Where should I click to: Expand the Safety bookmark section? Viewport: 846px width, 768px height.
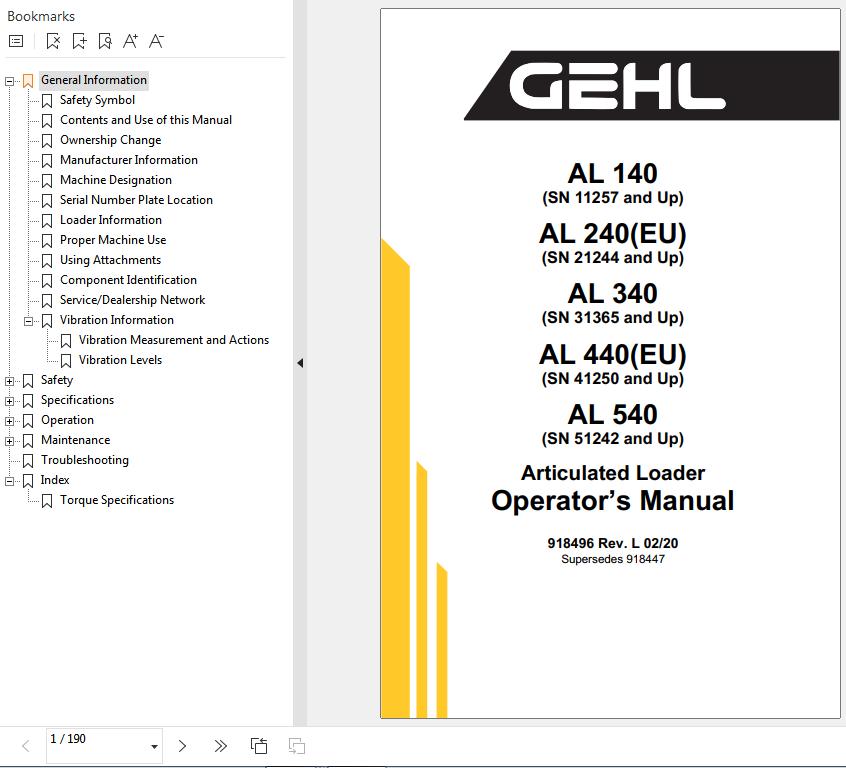[x=9, y=381]
